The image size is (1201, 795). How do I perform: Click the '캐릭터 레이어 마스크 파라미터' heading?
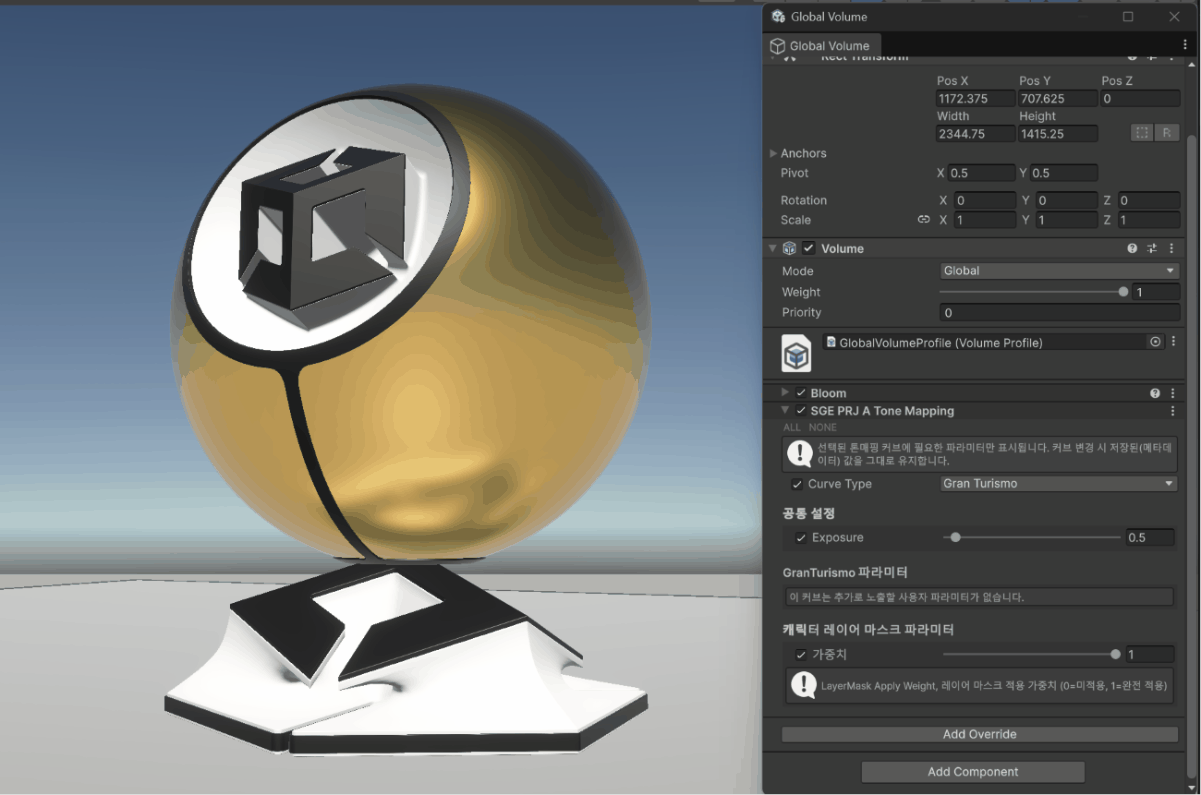tap(868, 630)
